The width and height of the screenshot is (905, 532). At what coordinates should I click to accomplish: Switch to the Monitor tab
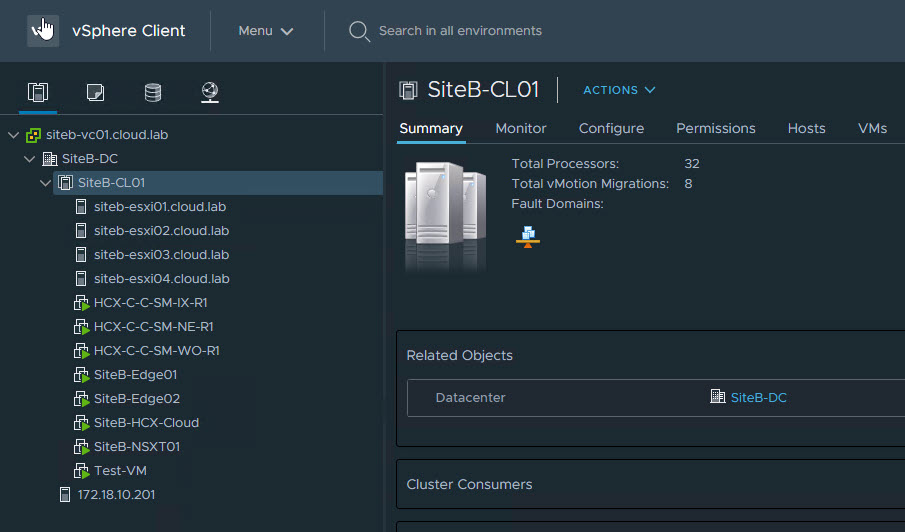click(x=520, y=128)
